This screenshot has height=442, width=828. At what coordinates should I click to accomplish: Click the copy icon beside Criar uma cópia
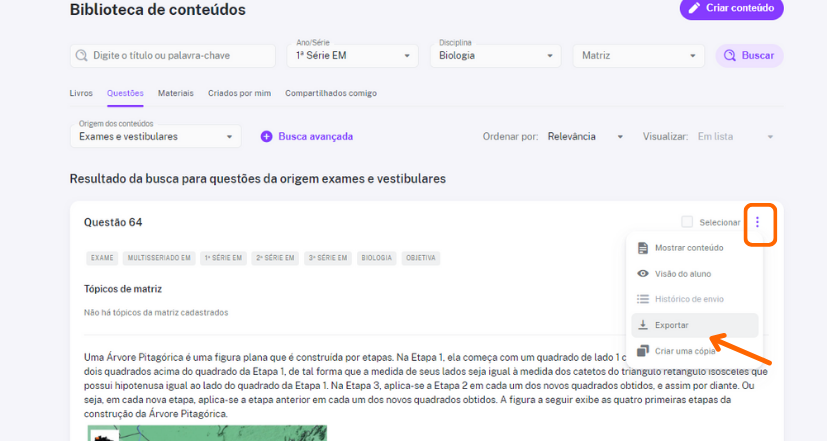[x=643, y=351]
